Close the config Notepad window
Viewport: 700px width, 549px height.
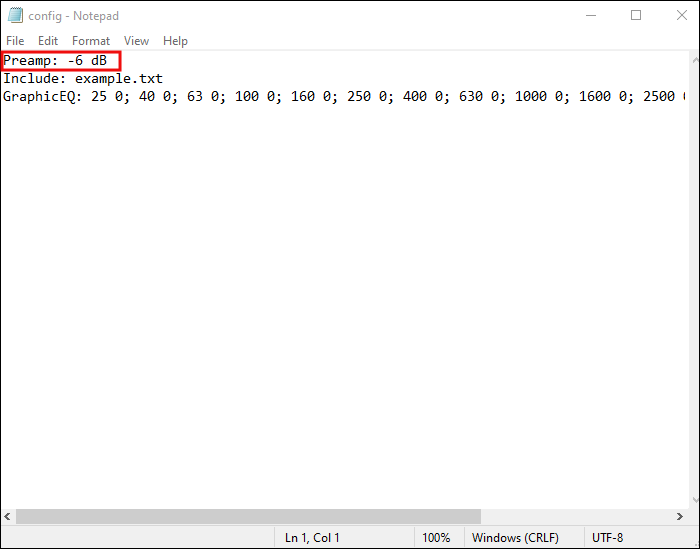tap(681, 16)
